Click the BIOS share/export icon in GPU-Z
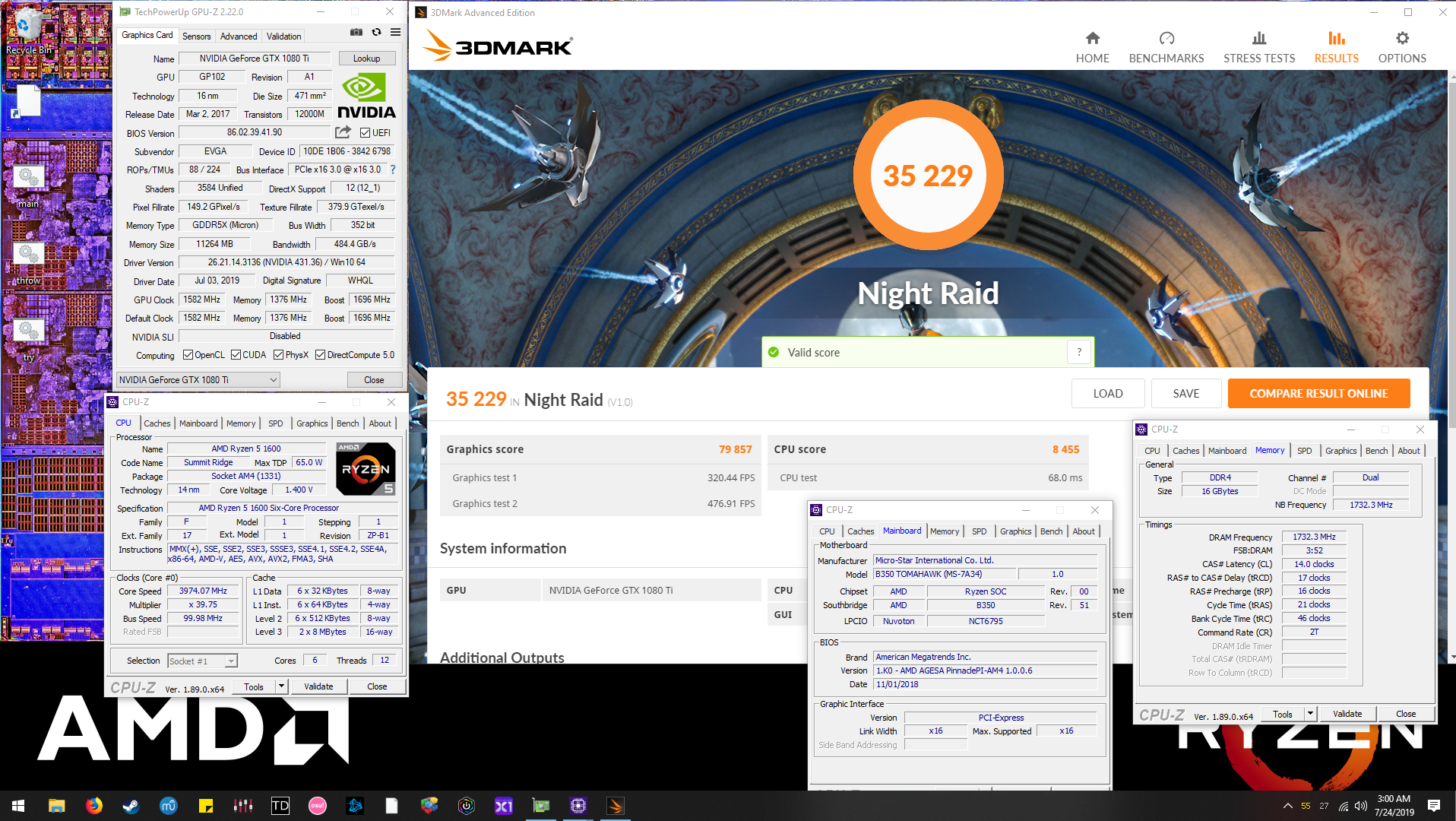This screenshot has height=821, width=1456. tap(343, 132)
